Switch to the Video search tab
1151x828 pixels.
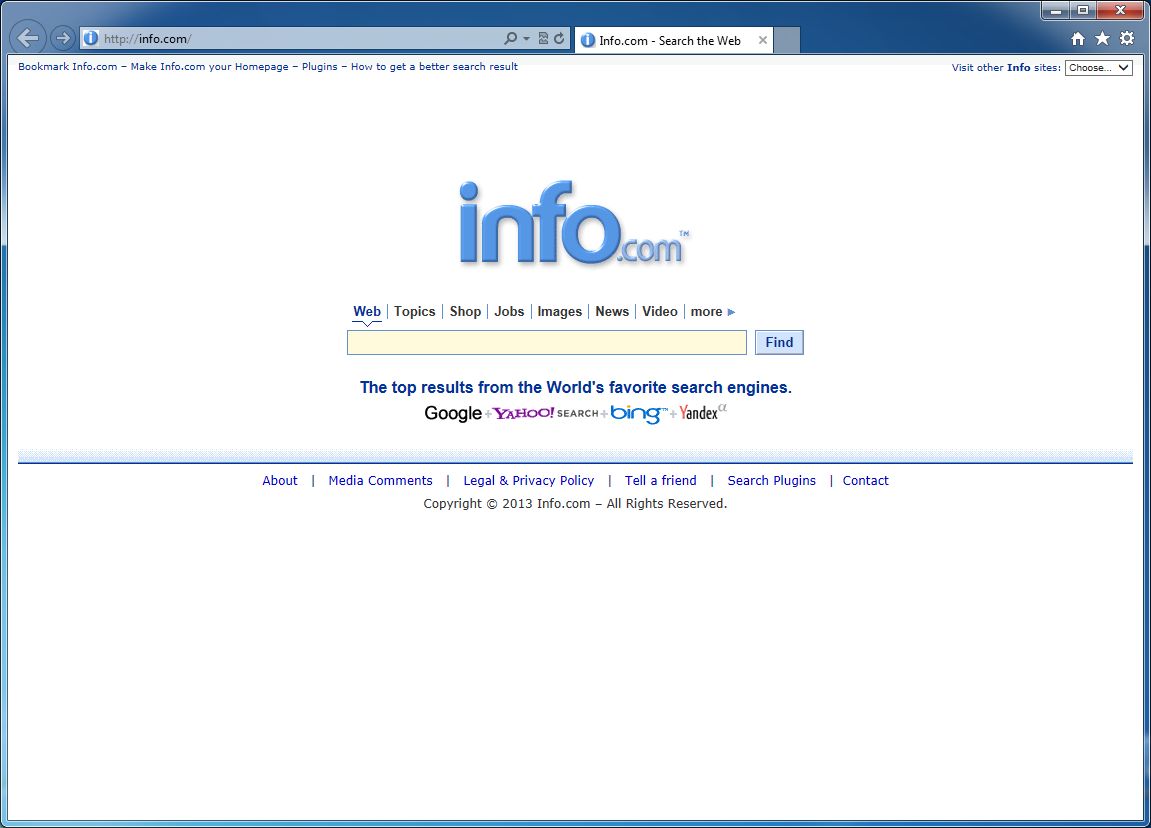pos(660,311)
